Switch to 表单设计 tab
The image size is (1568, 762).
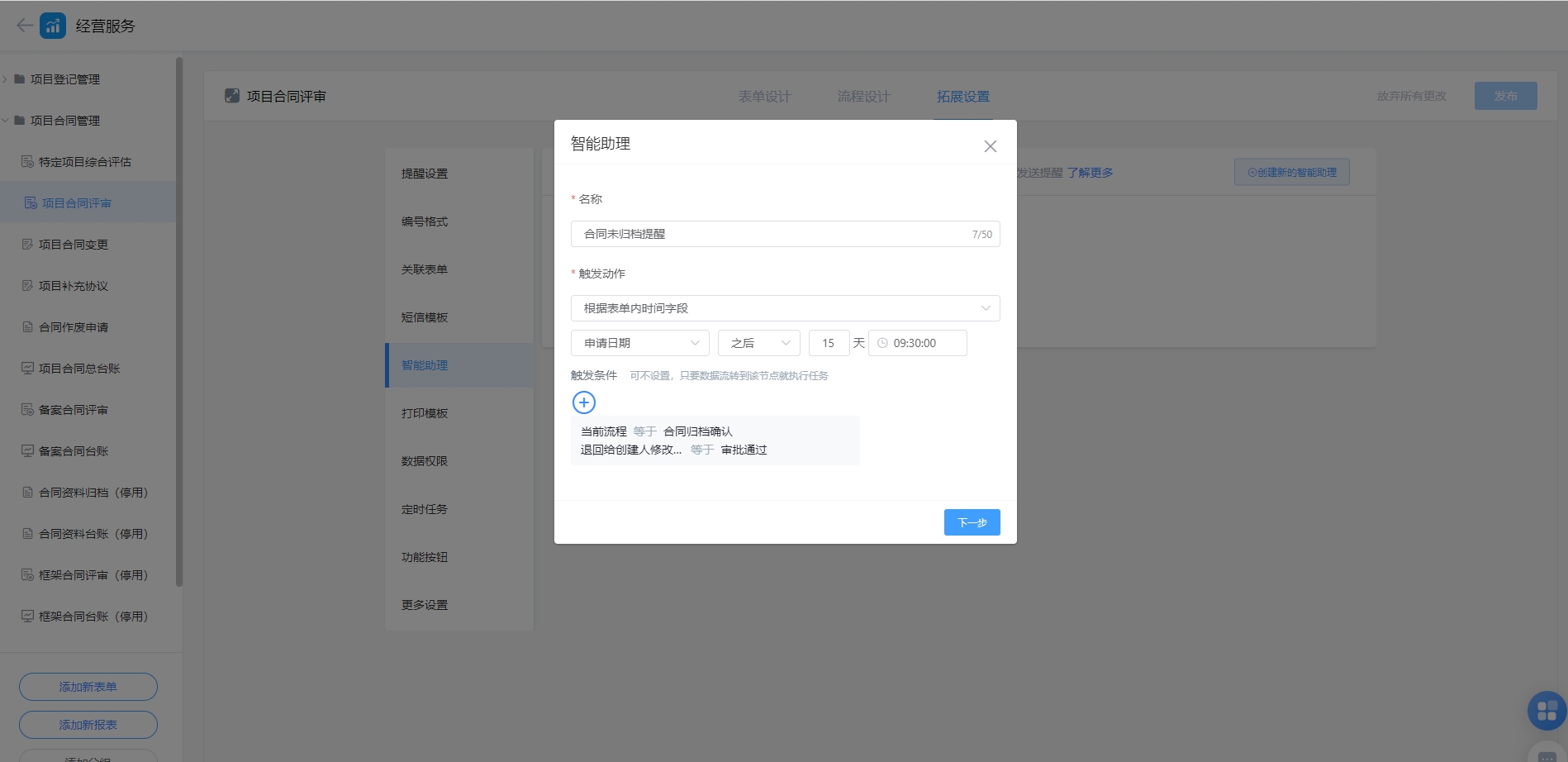coord(764,97)
